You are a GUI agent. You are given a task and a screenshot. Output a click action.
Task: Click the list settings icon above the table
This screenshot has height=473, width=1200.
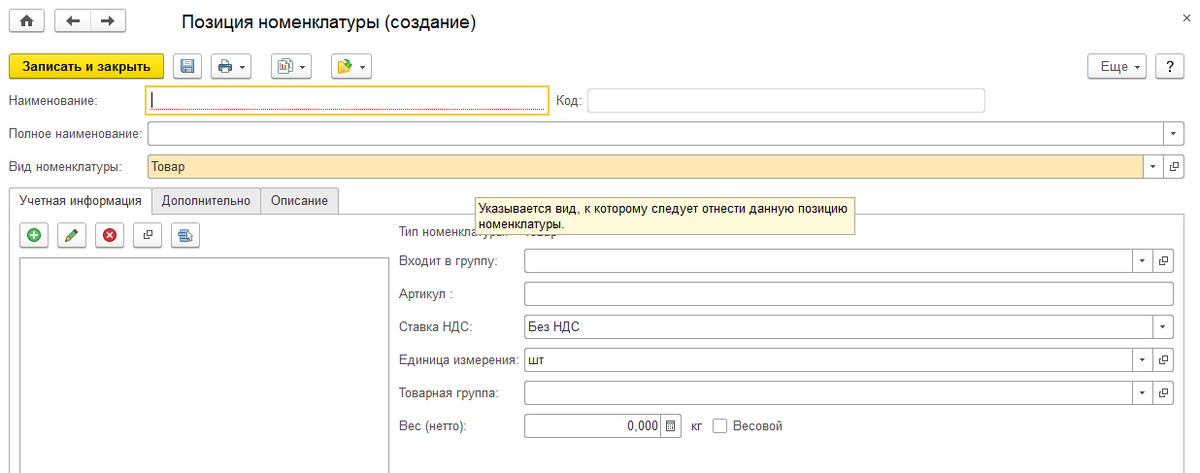pyautogui.click(x=185, y=235)
